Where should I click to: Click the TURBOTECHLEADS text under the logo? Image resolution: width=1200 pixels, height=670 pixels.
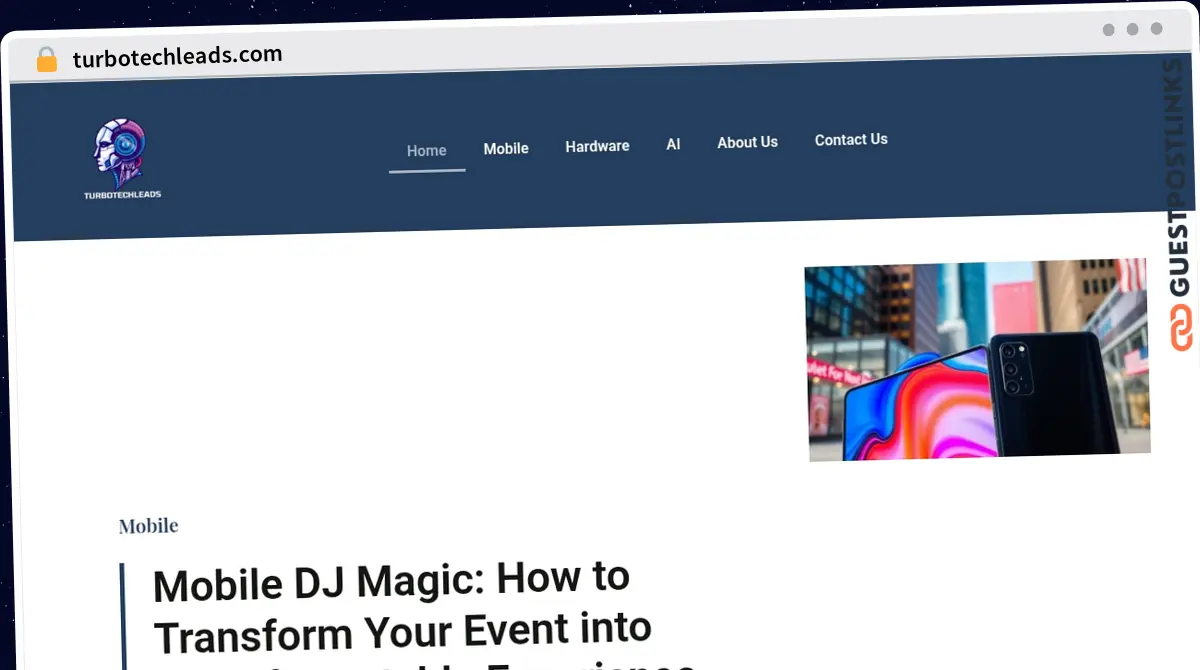123,194
